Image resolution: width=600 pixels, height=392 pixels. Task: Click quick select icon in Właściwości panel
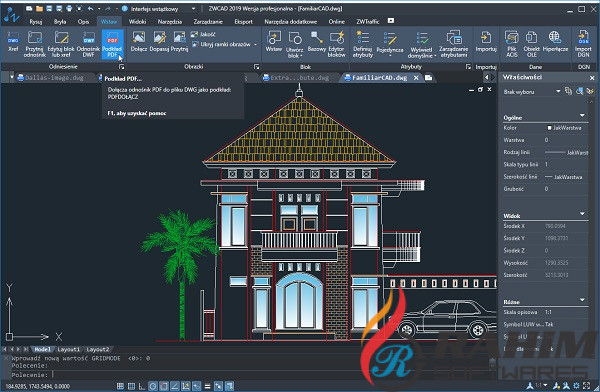click(590, 91)
